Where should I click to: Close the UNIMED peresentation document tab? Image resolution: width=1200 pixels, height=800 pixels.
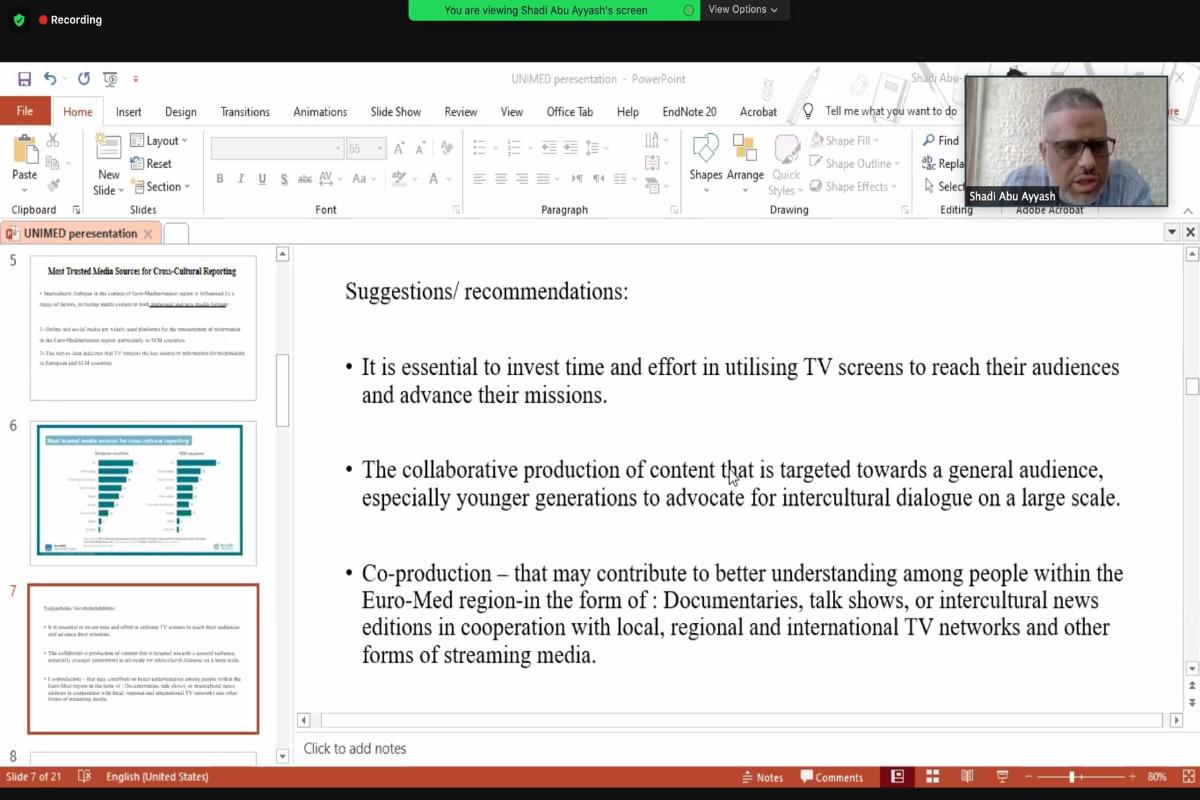148,234
